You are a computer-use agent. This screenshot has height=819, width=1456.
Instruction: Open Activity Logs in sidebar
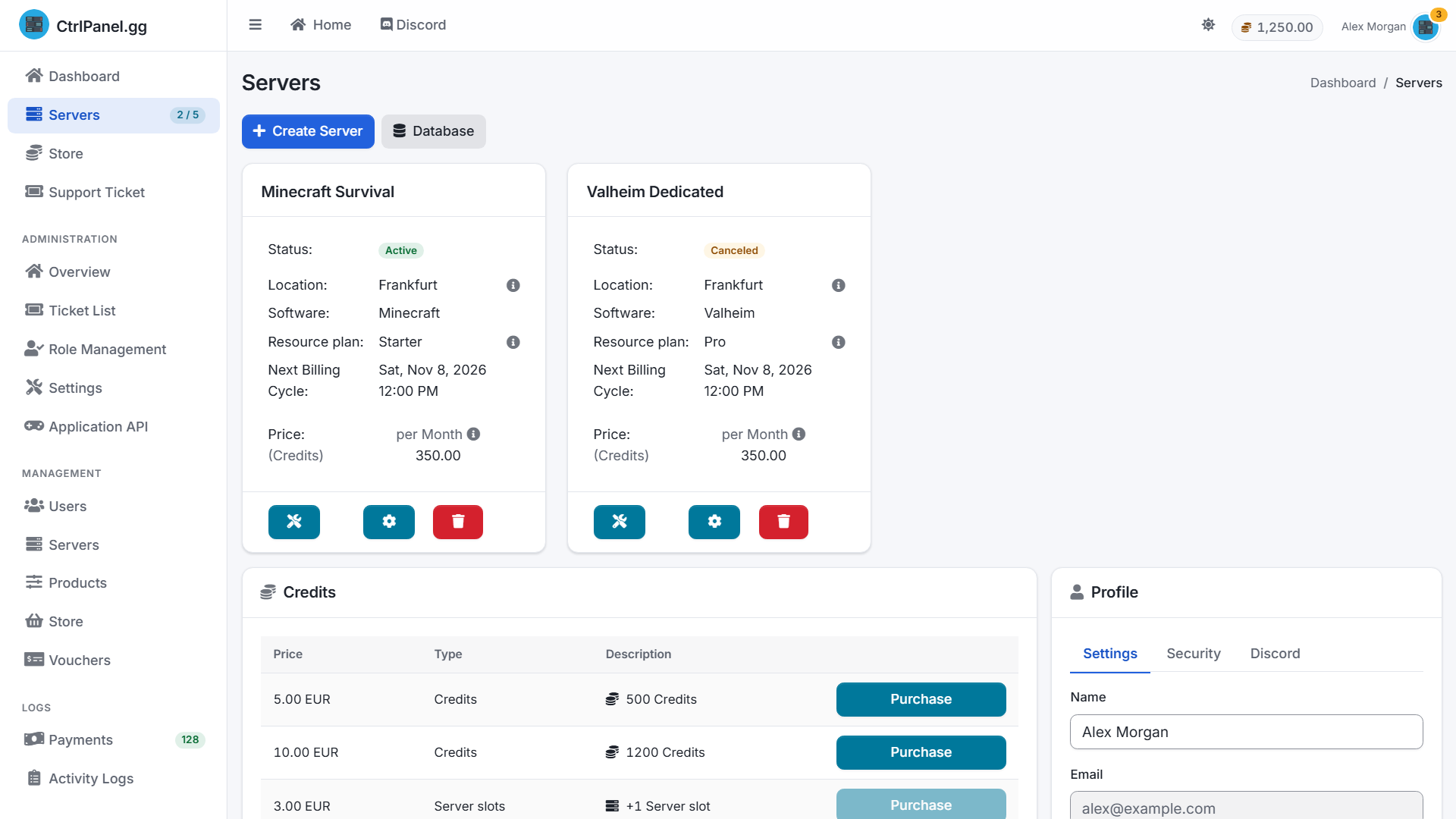[x=114, y=778]
